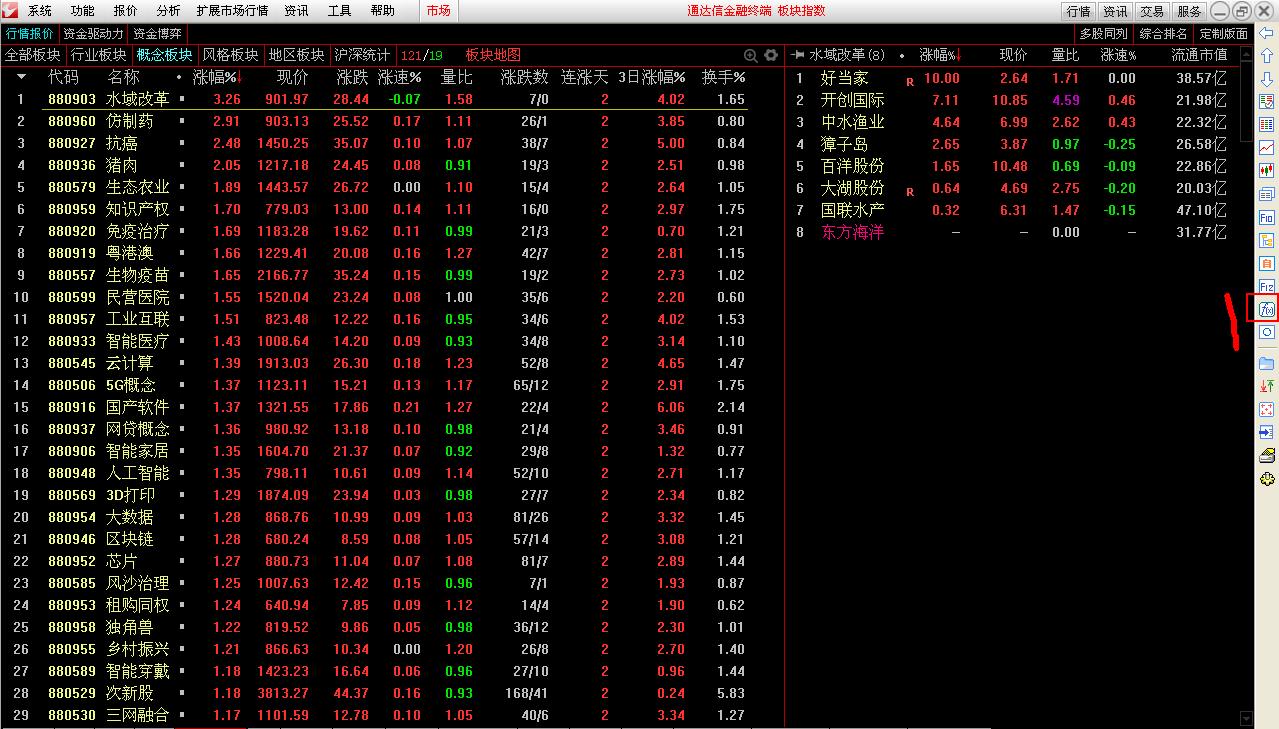The width and height of the screenshot is (1279, 729).
Task: Select stock 东方海洋 in right panel
Action: tap(1013, 232)
